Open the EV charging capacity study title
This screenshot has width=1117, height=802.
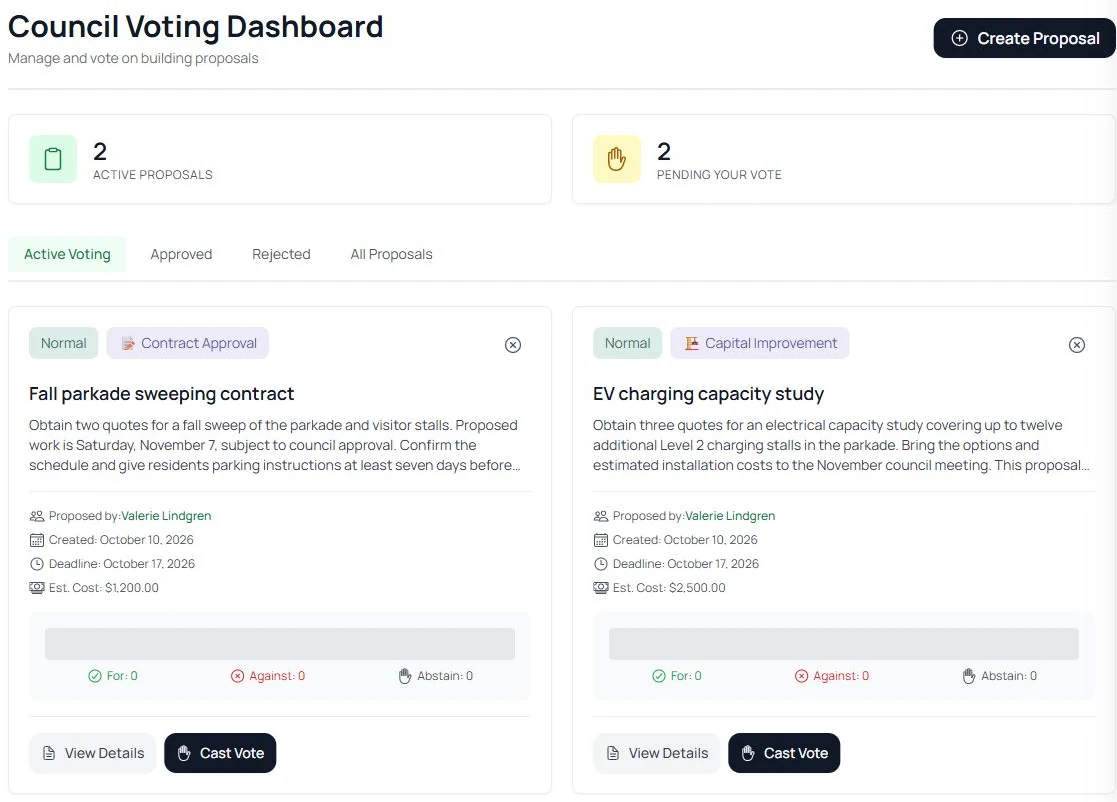click(x=709, y=394)
